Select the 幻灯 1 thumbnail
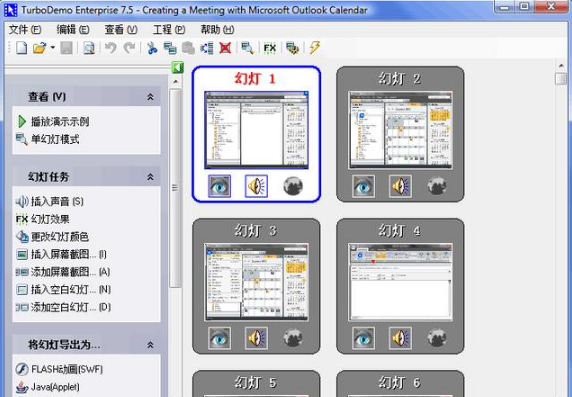 tap(256, 130)
